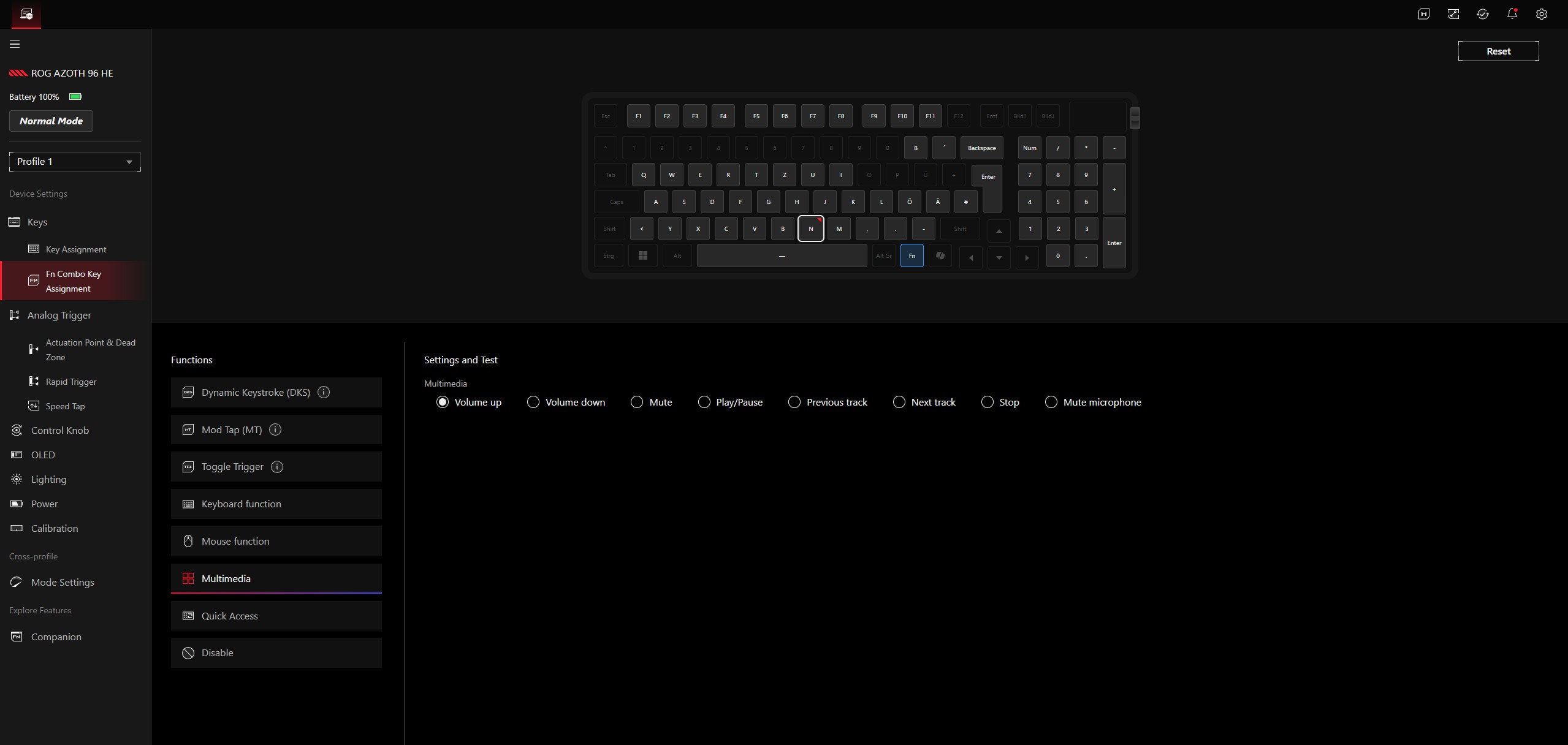The image size is (1568, 745).
Task: Click the Windows key on keyboard layout
Action: point(642,255)
